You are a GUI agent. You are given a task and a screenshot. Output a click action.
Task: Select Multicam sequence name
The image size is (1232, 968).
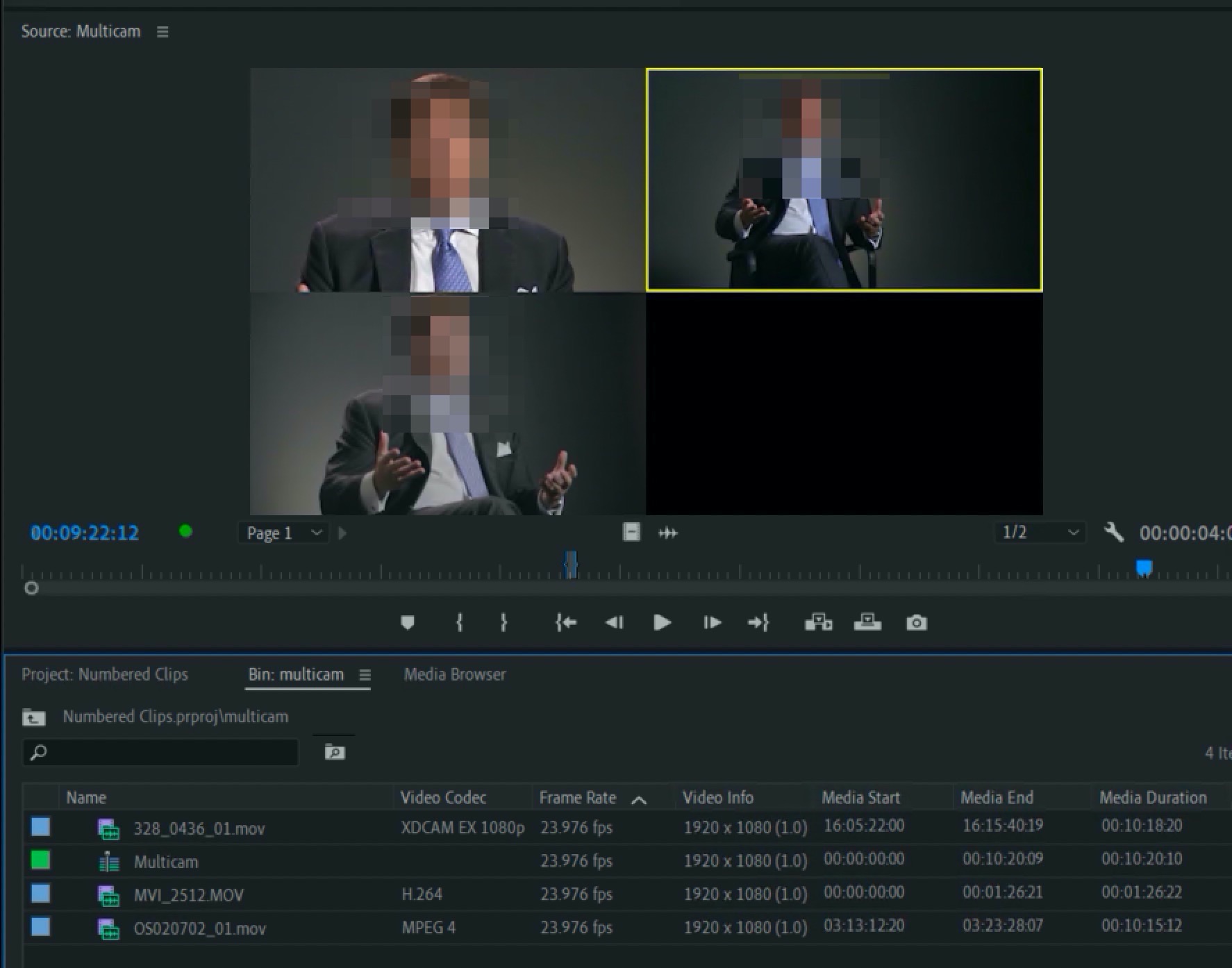pyautogui.click(x=166, y=862)
